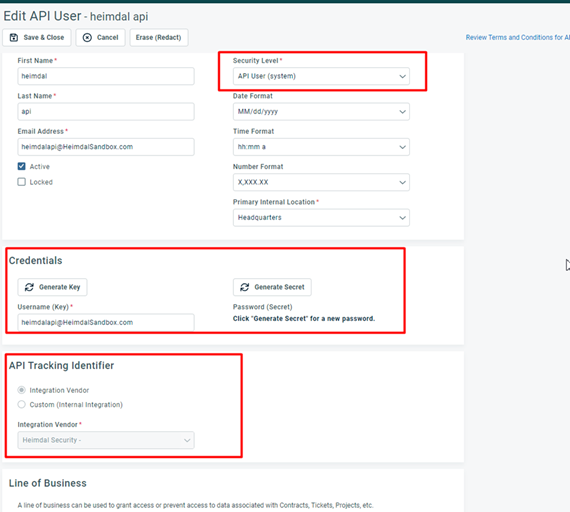Screen dimensions: 570x512
Task: Enable the Locked checkbox
Action: point(21,182)
